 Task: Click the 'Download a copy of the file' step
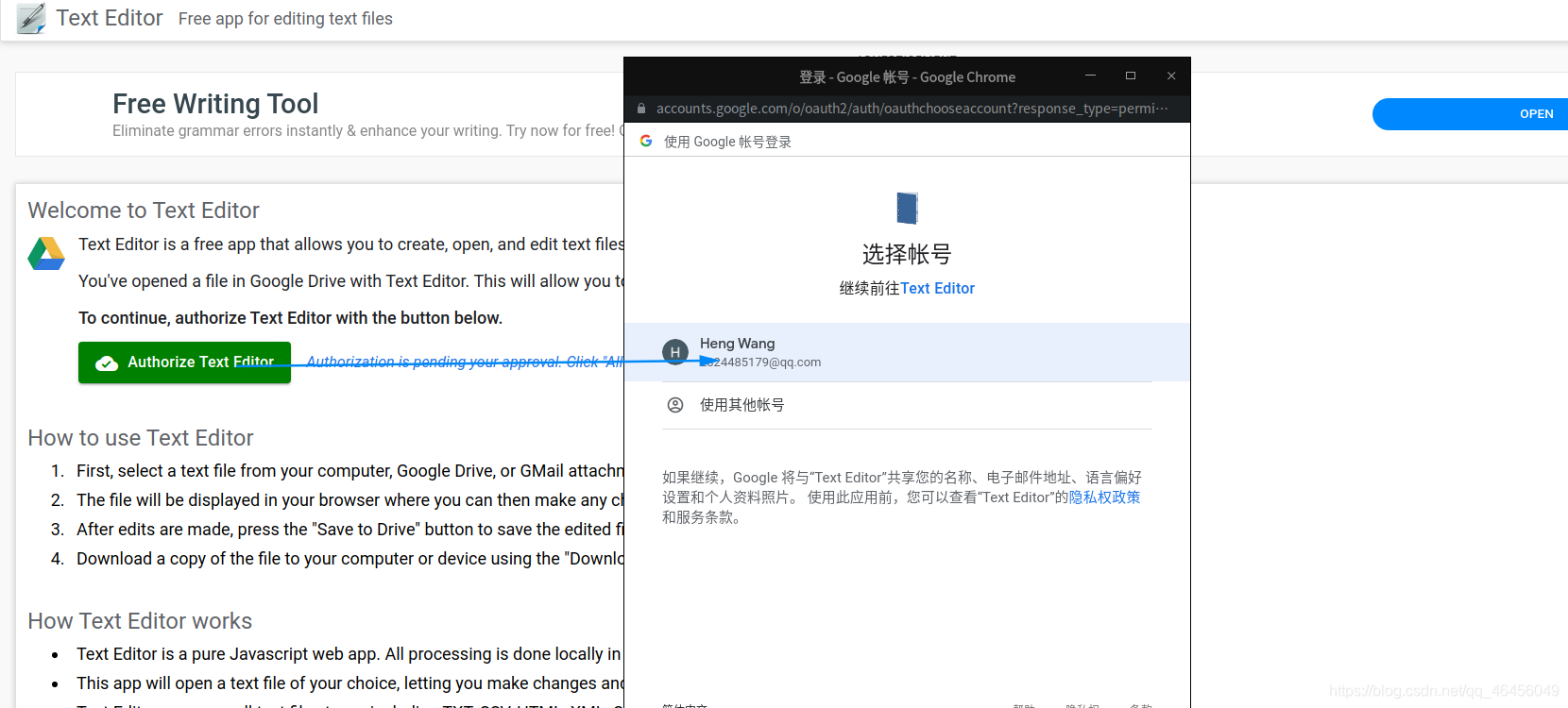click(x=349, y=559)
